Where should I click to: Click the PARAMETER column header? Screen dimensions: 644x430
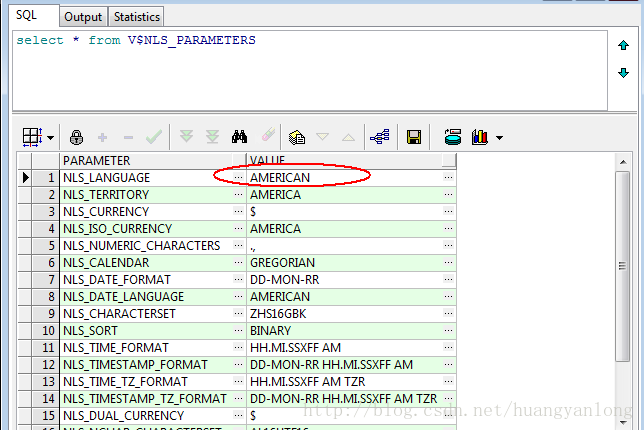pos(153,160)
